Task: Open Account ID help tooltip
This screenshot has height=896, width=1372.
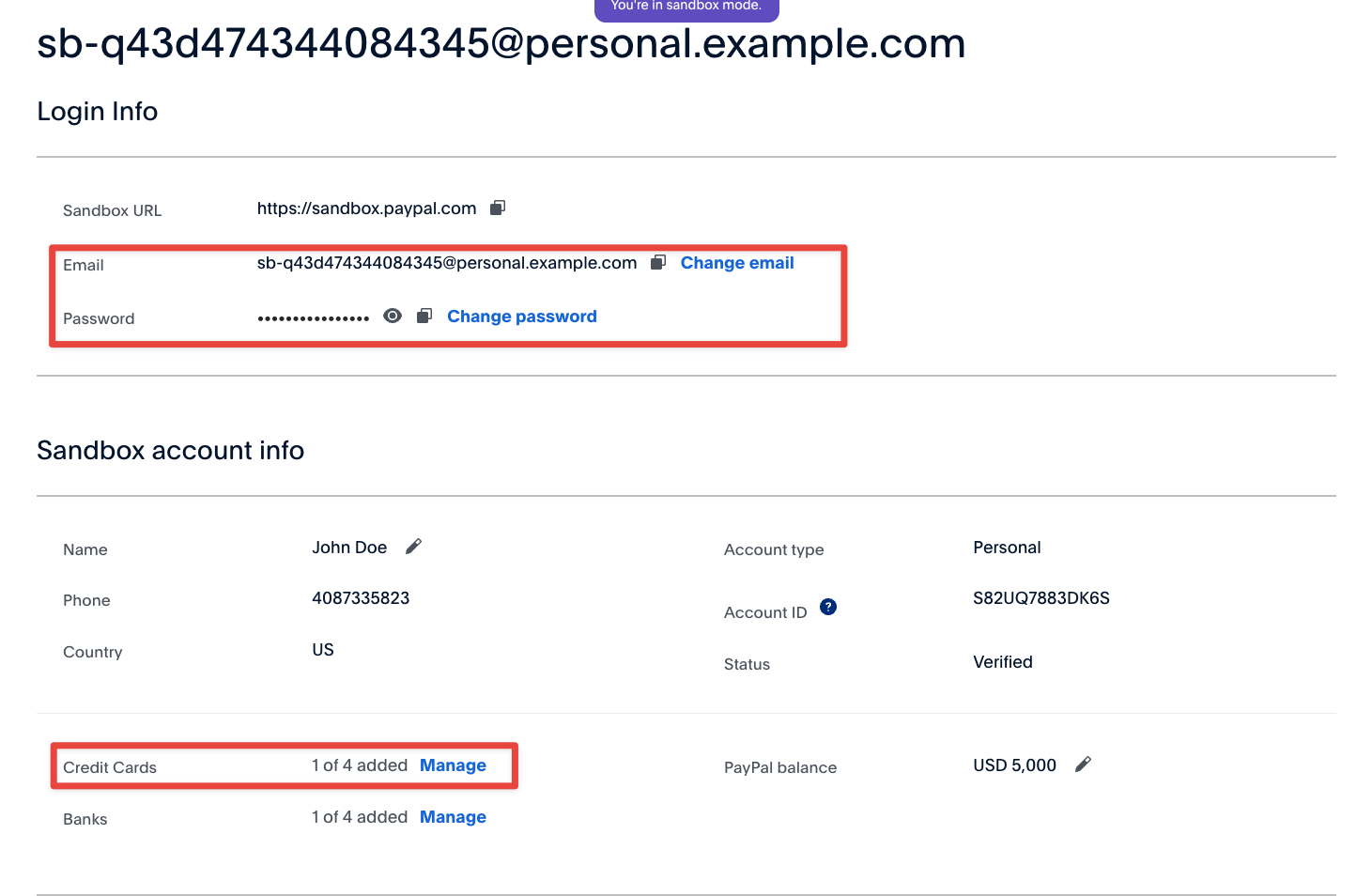Action: click(x=827, y=607)
